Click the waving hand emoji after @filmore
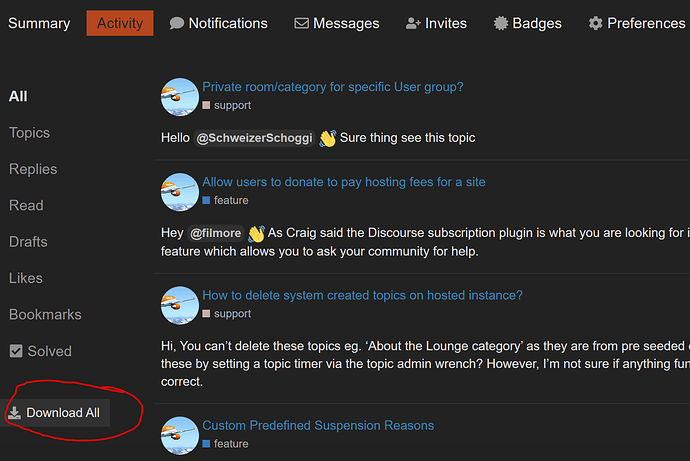The width and height of the screenshot is (690, 461). tap(256, 233)
